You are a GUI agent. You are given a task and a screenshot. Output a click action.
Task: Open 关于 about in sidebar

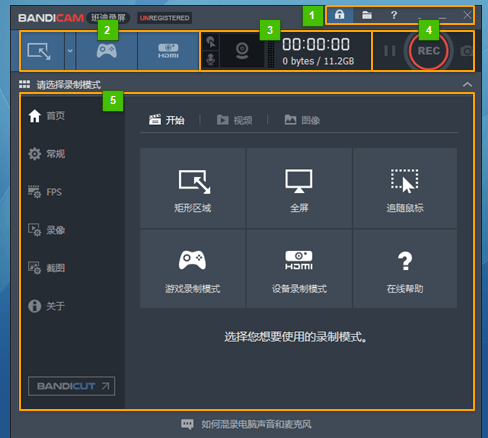tap(47, 306)
